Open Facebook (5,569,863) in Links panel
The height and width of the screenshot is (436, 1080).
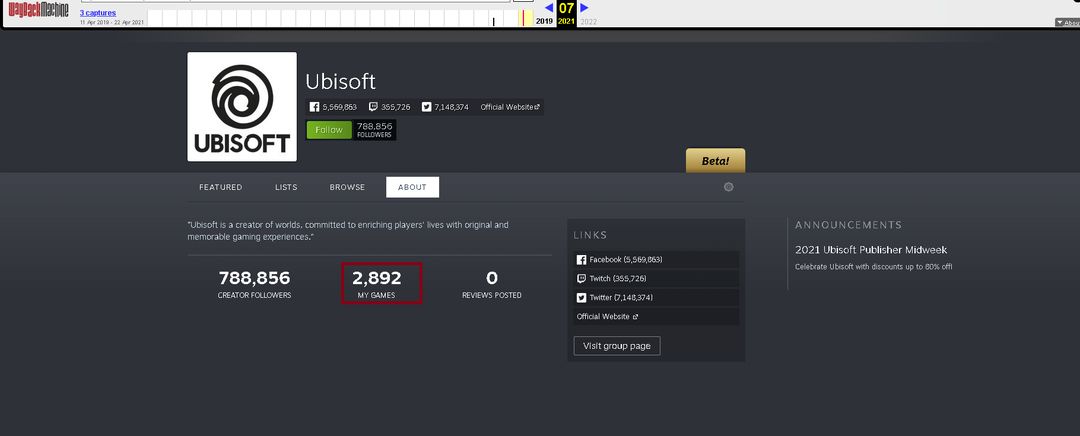tap(656, 260)
